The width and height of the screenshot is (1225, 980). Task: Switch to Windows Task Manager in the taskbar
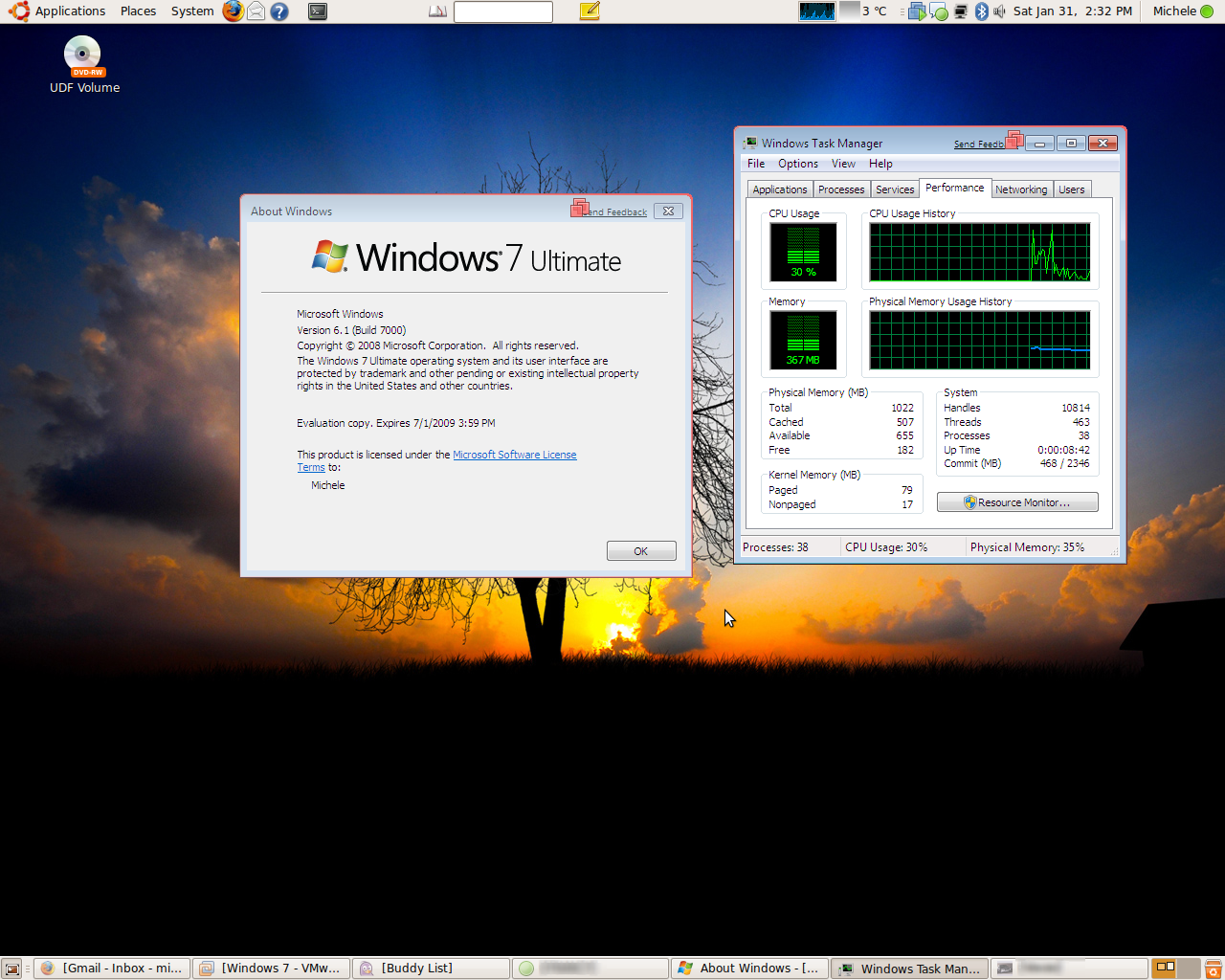point(909,969)
